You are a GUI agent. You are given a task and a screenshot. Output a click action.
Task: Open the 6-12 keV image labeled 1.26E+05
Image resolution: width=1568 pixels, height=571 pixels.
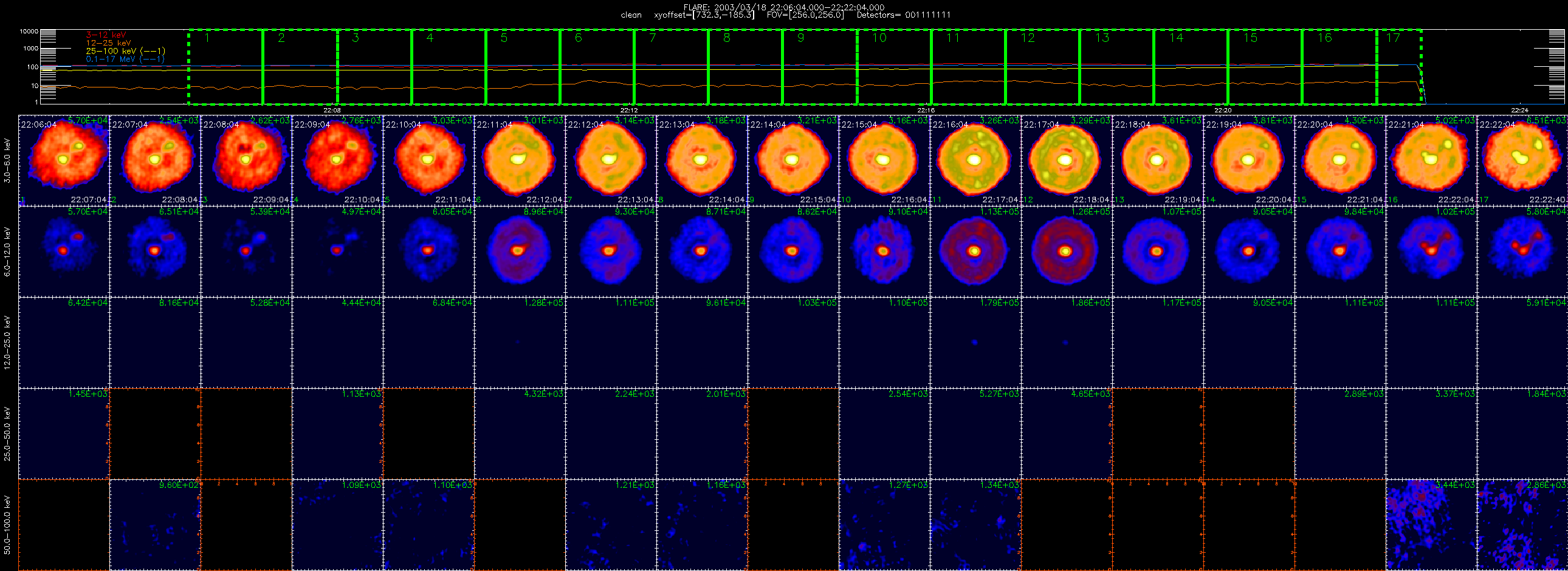[x=1067, y=251]
